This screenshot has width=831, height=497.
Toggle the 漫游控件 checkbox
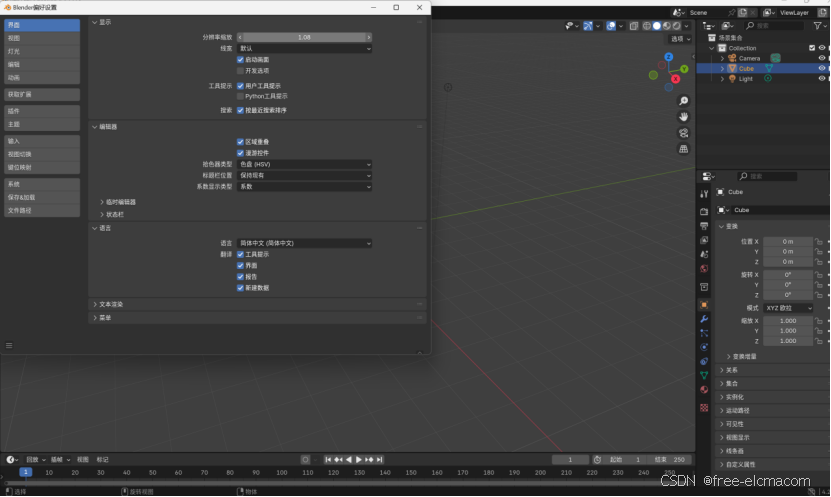pyautogui.click(x=240, y=153)
